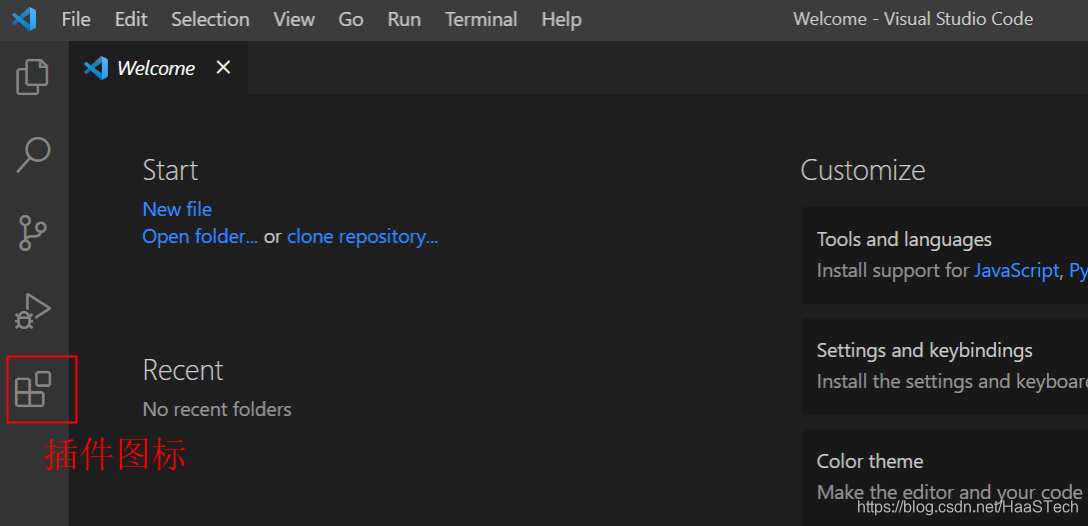This screenshot has width=1088, height=526.
Task: Open the Terminal menu
Action: (481, 19)
